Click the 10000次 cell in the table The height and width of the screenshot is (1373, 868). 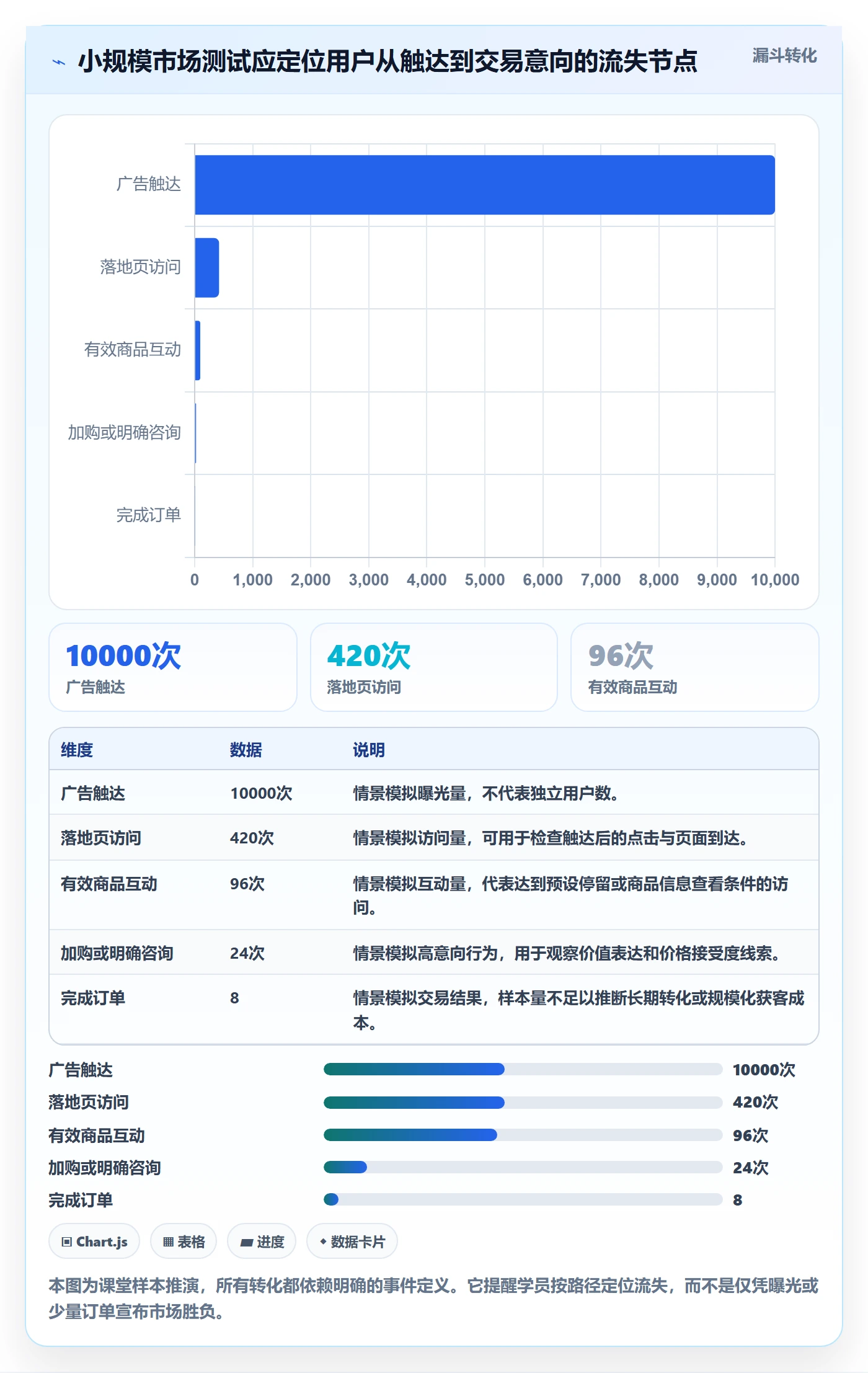pos(261,793)
